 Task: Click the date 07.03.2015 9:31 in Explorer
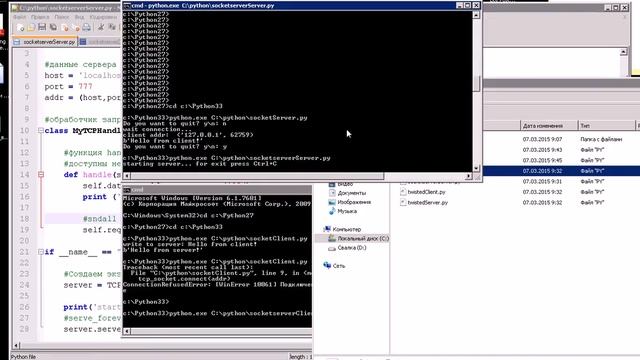542,181
